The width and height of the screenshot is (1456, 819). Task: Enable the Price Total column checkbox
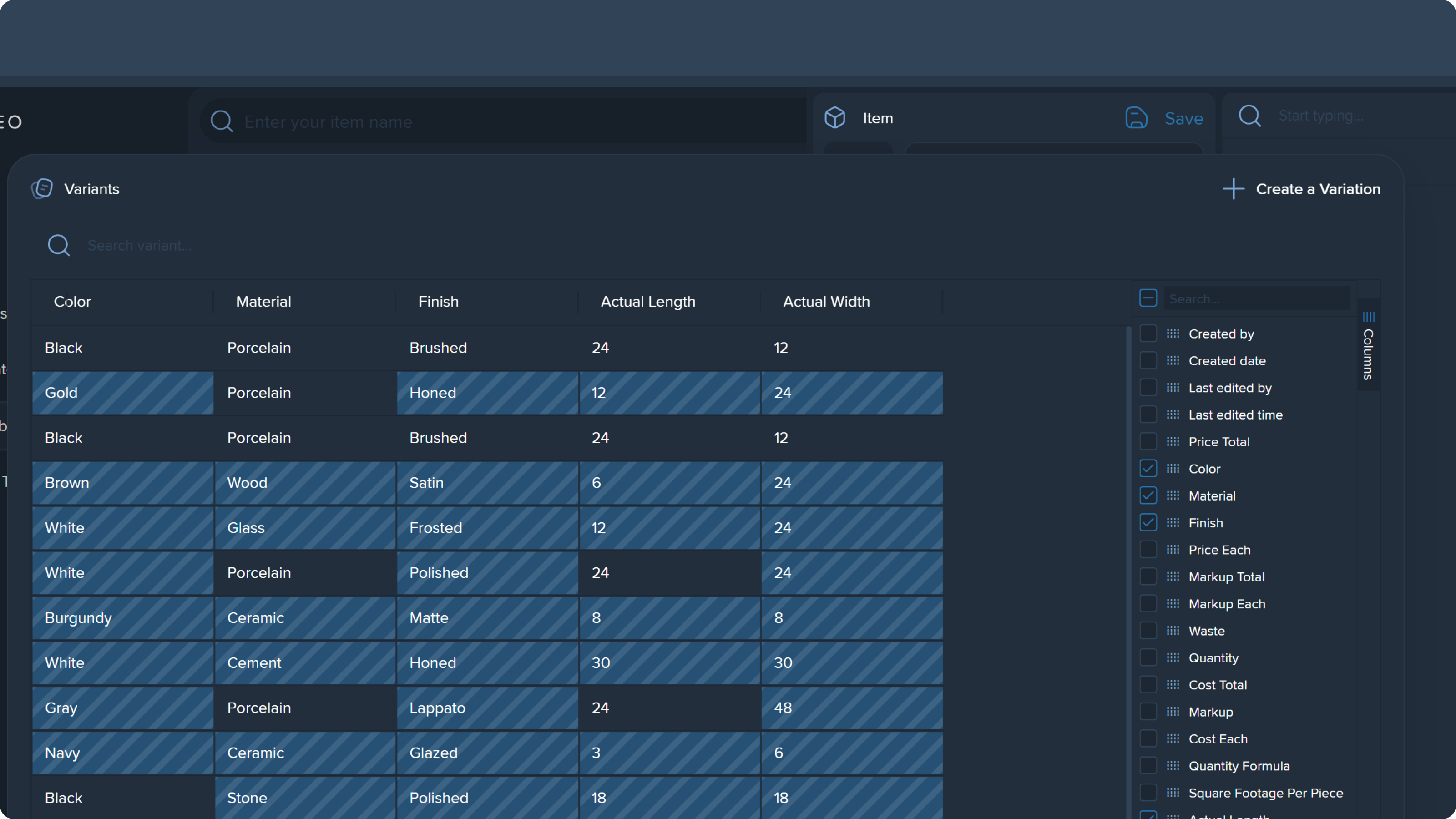(1148, 441)
